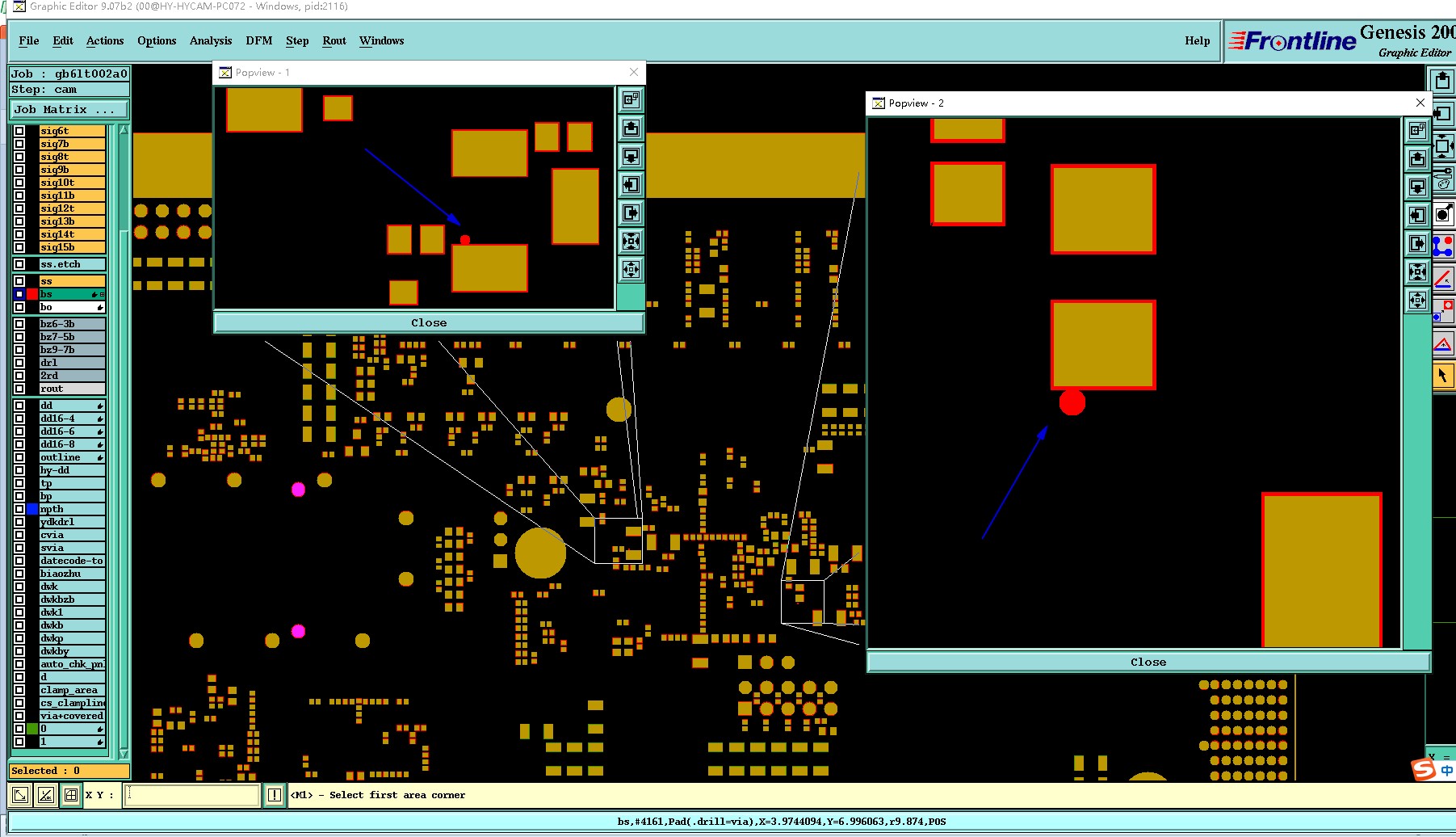Screen dimensions: 1456x837
Task: Toggle the drl layer checkbox
Action: [x=19, y=363]
